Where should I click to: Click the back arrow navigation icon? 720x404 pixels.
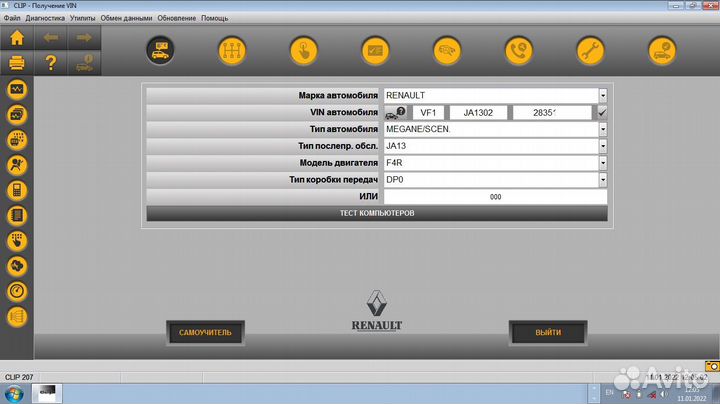point(51,38)
